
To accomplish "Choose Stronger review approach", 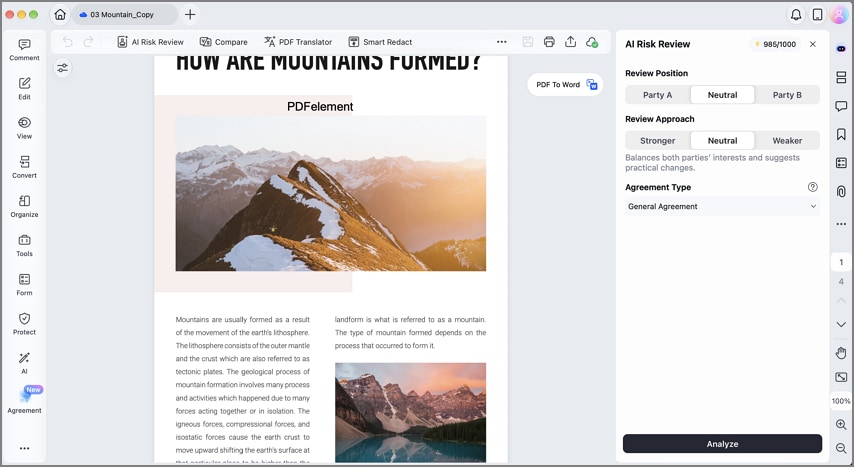I will point(657,141).
